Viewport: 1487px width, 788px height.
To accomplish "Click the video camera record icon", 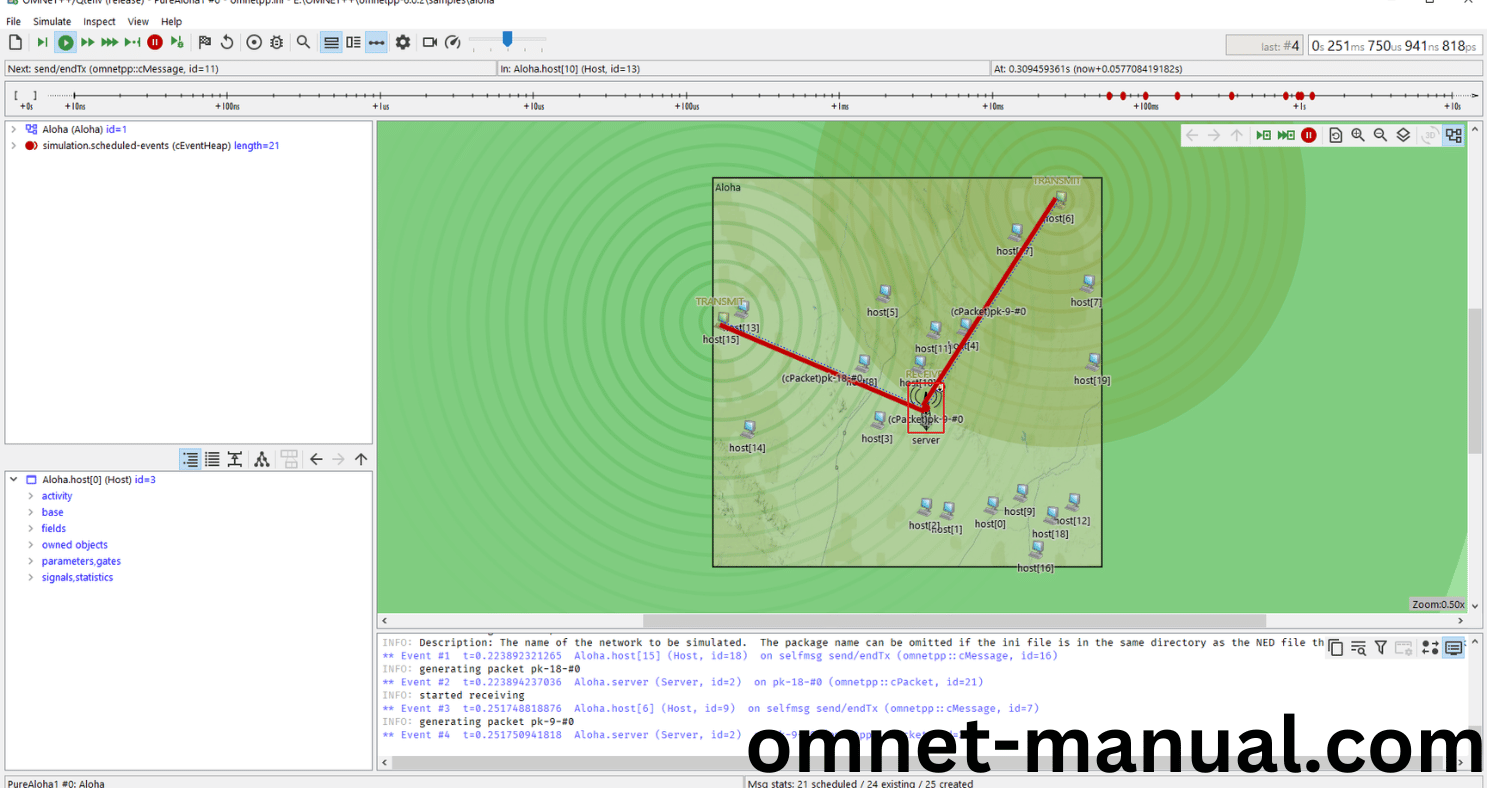I will [x=430, y=42].
